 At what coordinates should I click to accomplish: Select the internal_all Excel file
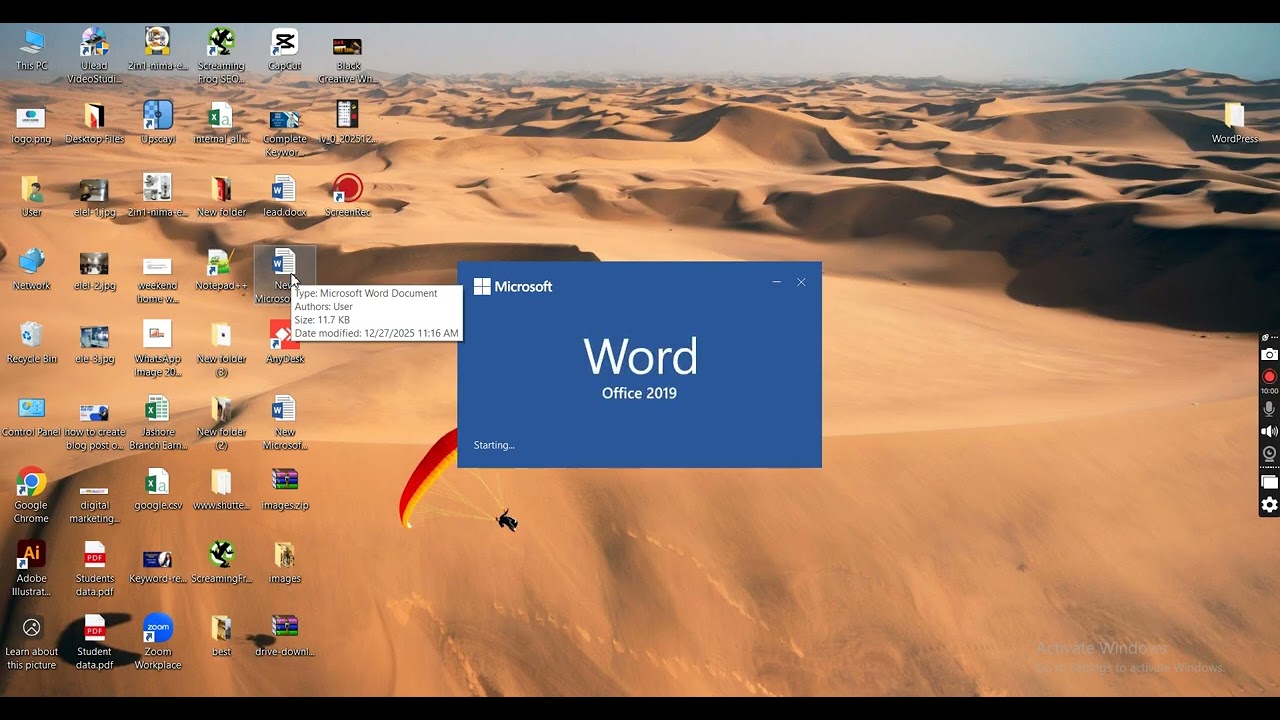(221, 123)
